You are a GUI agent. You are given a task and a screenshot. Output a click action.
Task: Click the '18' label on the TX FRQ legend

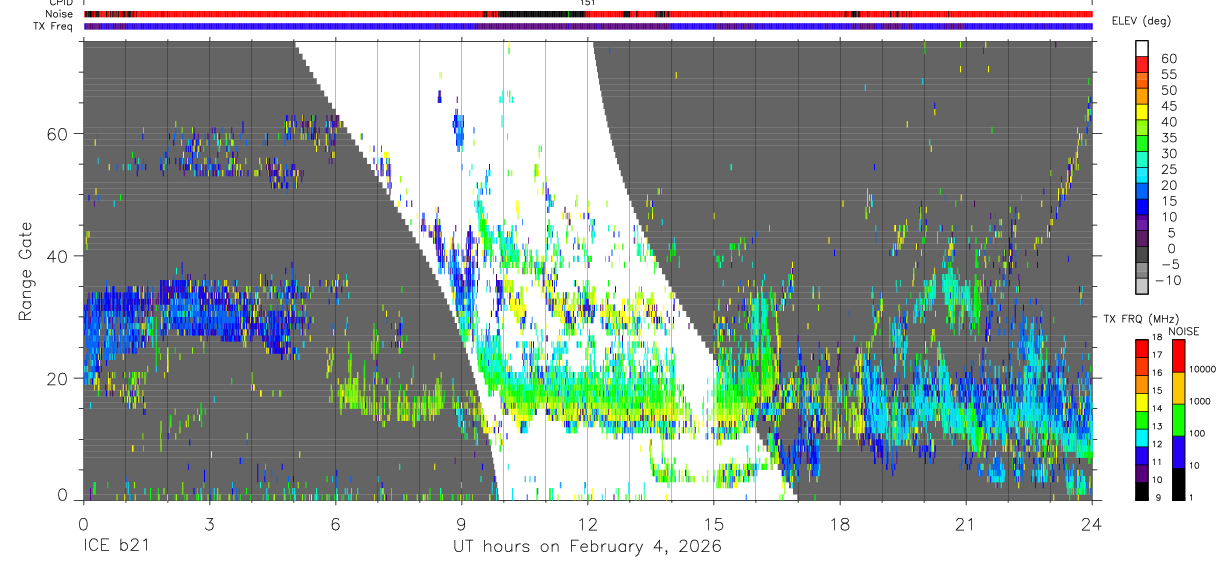click(1157, 337)
